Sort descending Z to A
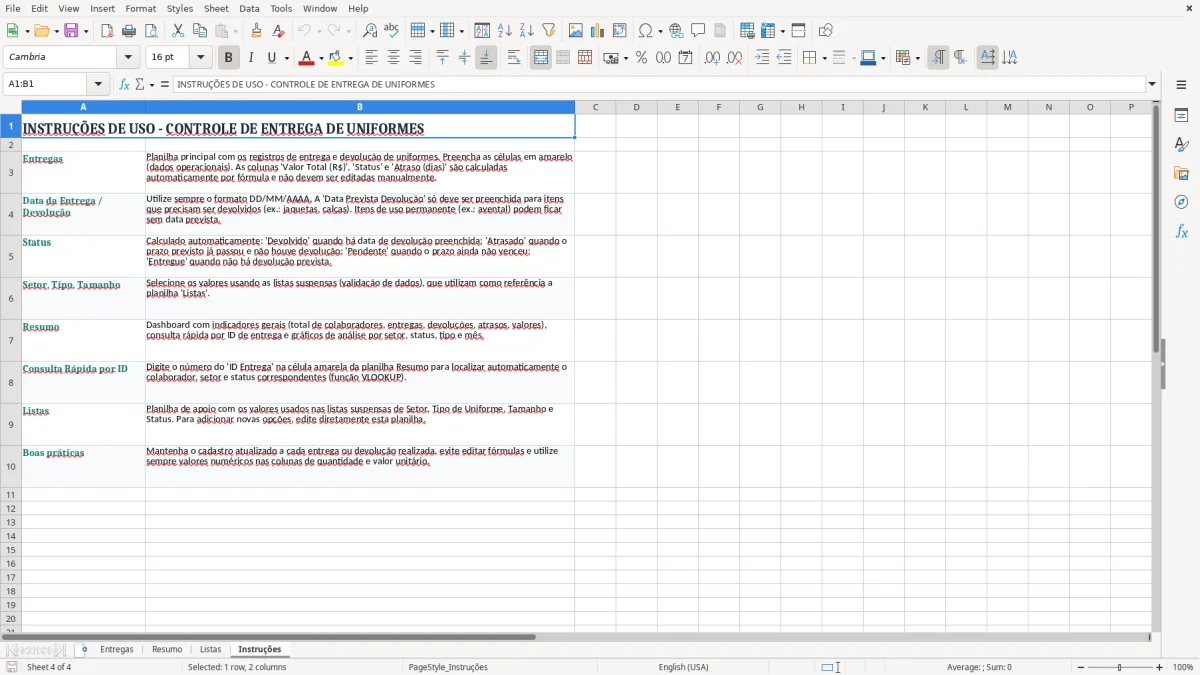The height and width of the screenshot is (675, 1200). pyautogui.click(x=527, y=31)
